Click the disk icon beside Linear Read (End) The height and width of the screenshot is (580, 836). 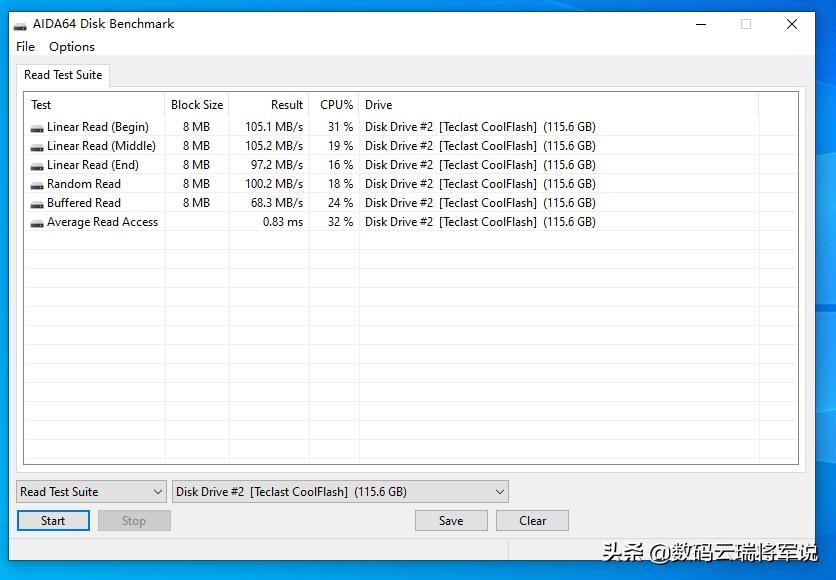(x=37, y=165)
